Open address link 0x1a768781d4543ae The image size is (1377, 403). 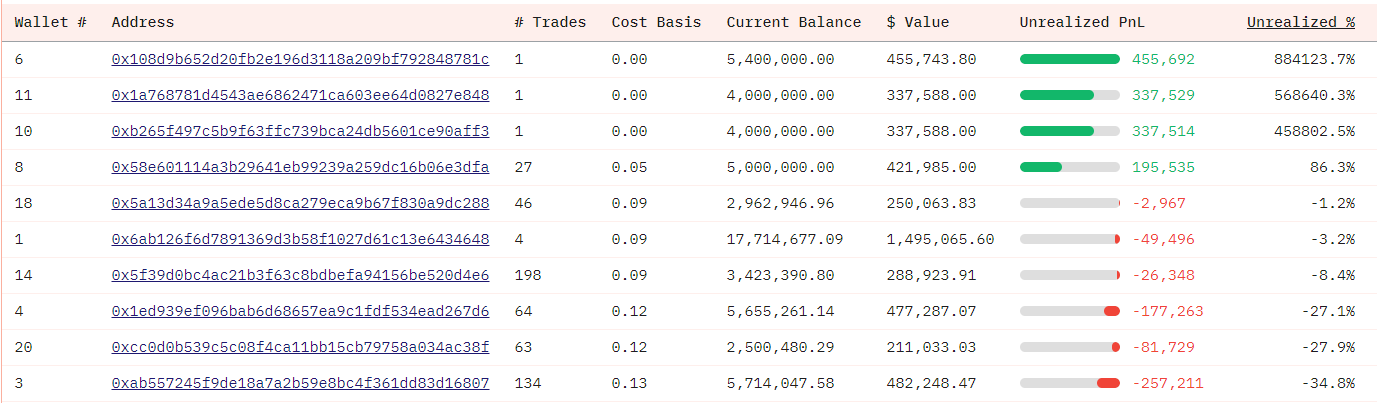pos(300,95)
